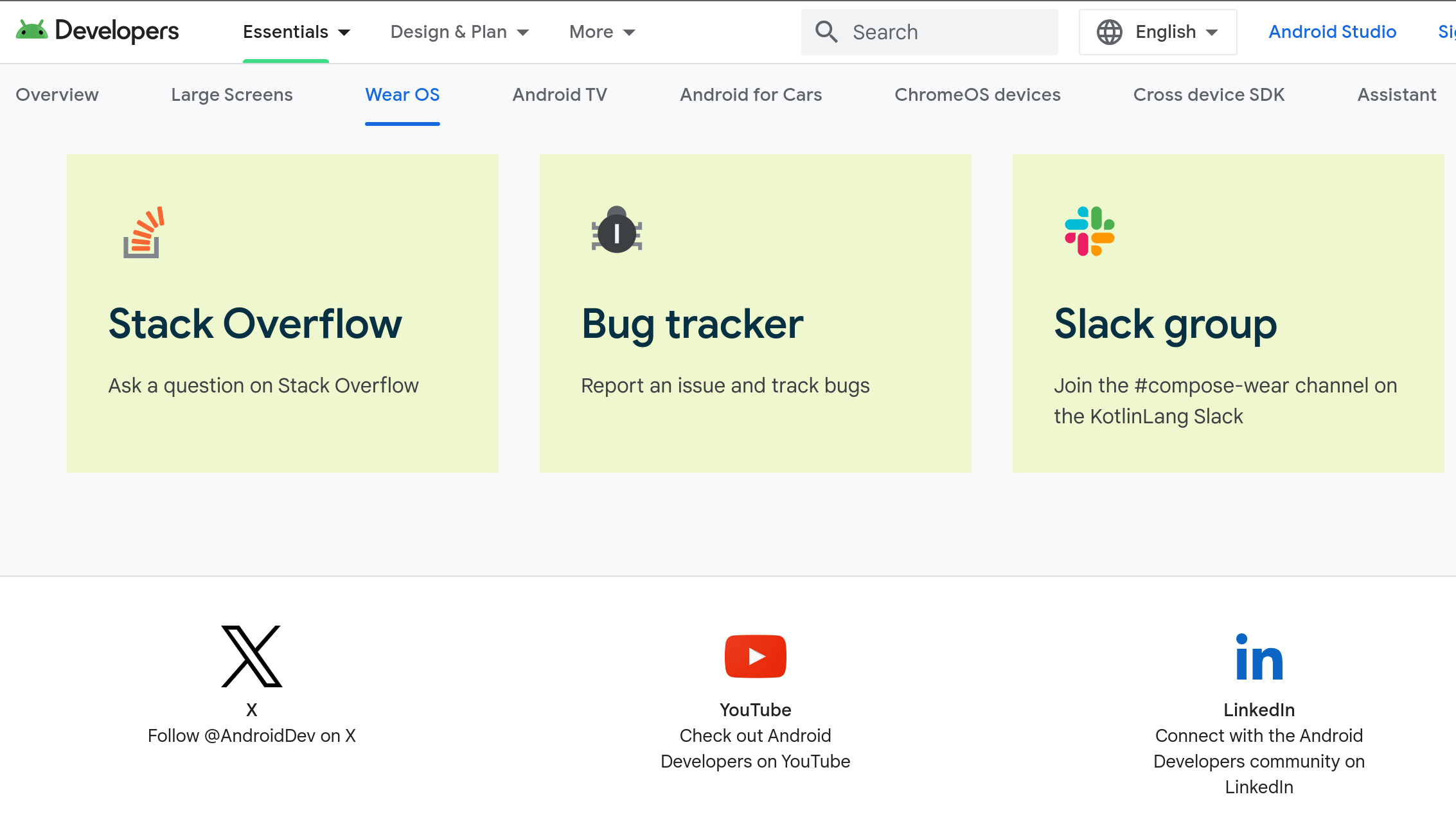Click the Slack logo icon
The image size is (1456, 835).
[x=1090, y=231]
